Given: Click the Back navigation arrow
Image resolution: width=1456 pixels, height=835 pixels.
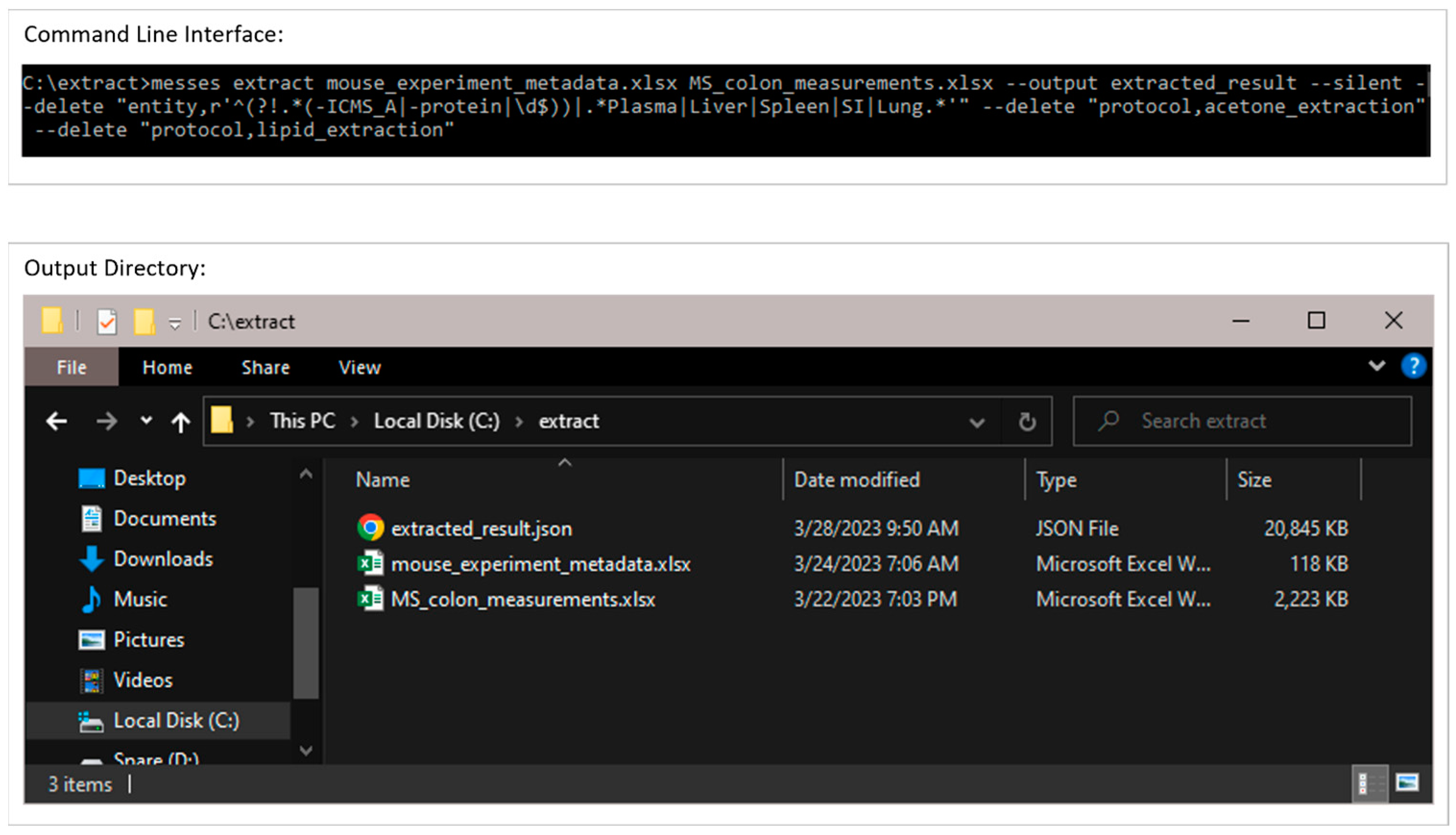Looking at the screenshot, I should pos(56,422).
